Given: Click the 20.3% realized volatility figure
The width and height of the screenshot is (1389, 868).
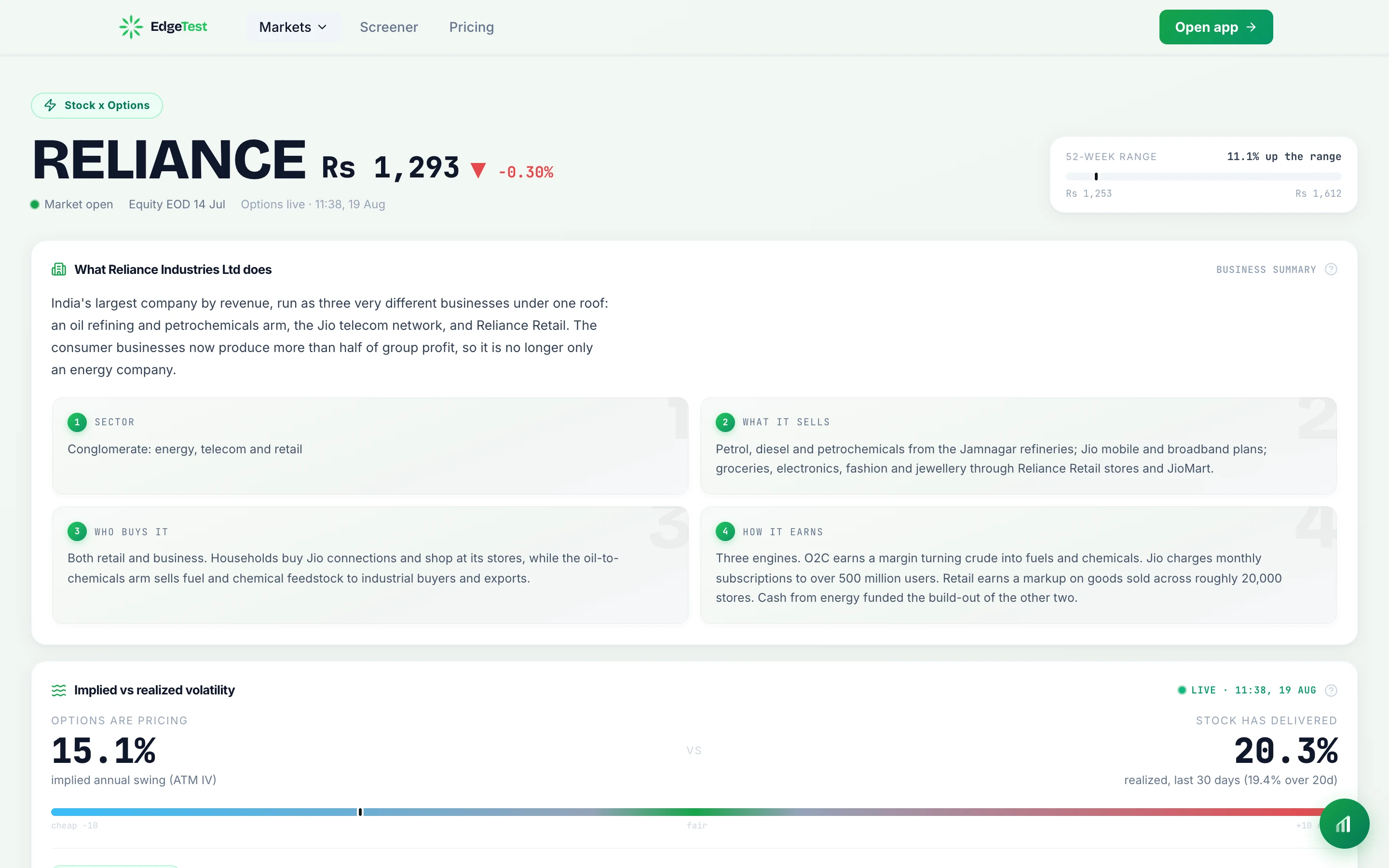Looking at the screenshot, I should pyautogui.click(x=1286, y=751).
